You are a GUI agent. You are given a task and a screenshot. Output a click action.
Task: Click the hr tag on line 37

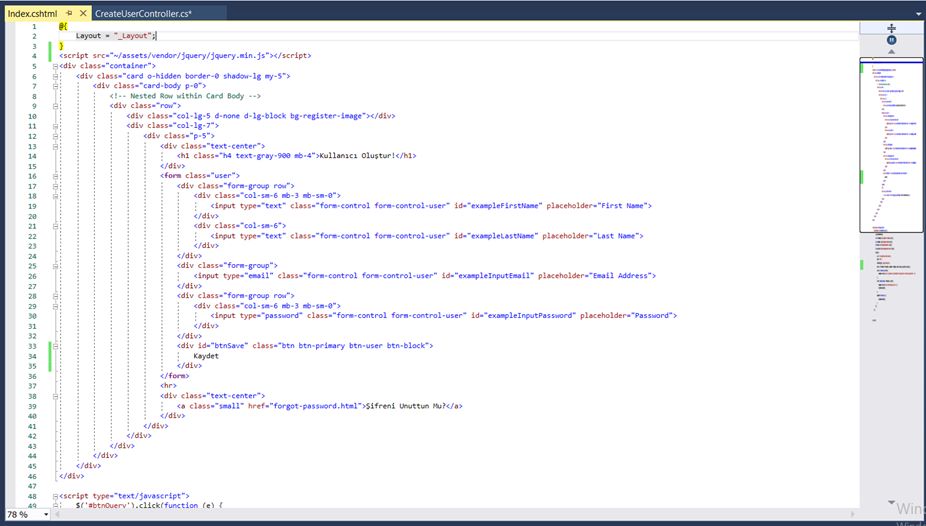pyautogui.click(x=168, y=386)
